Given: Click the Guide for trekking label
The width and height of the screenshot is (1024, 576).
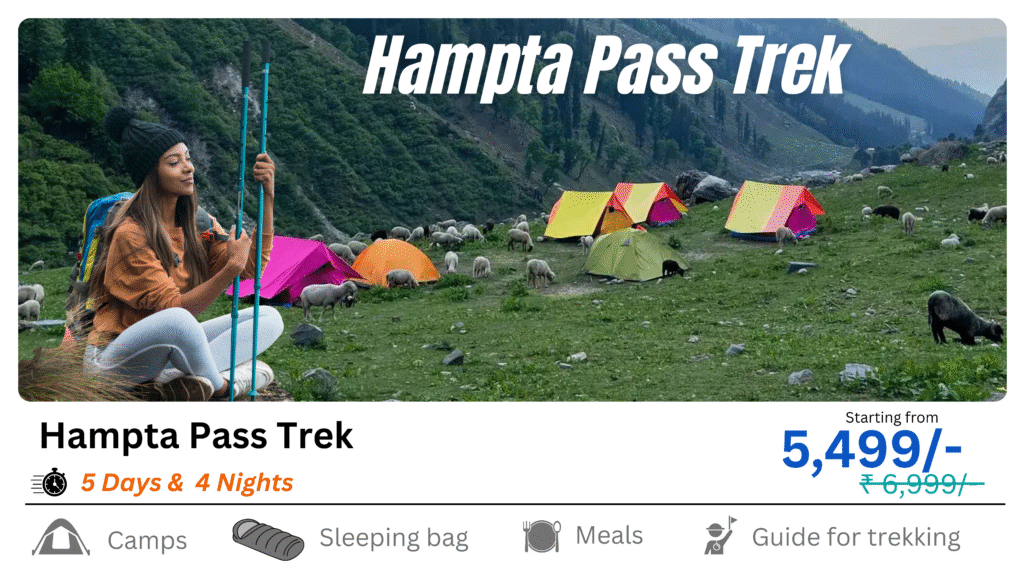Looking at the screenshot, I should click(x=856, y=537).
